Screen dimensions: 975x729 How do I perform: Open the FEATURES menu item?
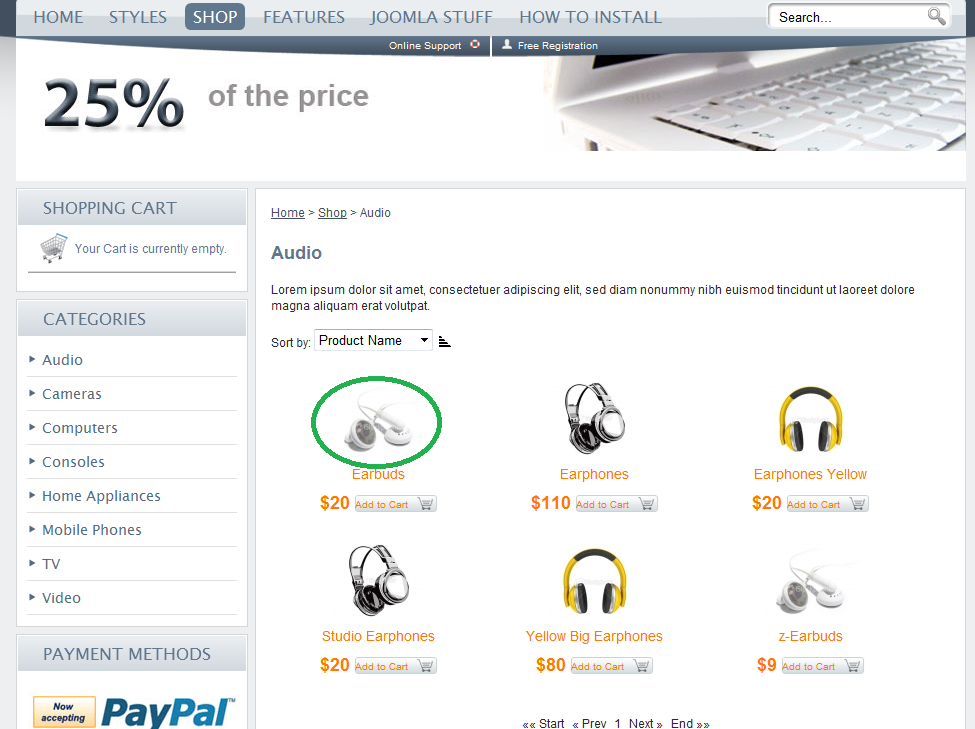303,17
